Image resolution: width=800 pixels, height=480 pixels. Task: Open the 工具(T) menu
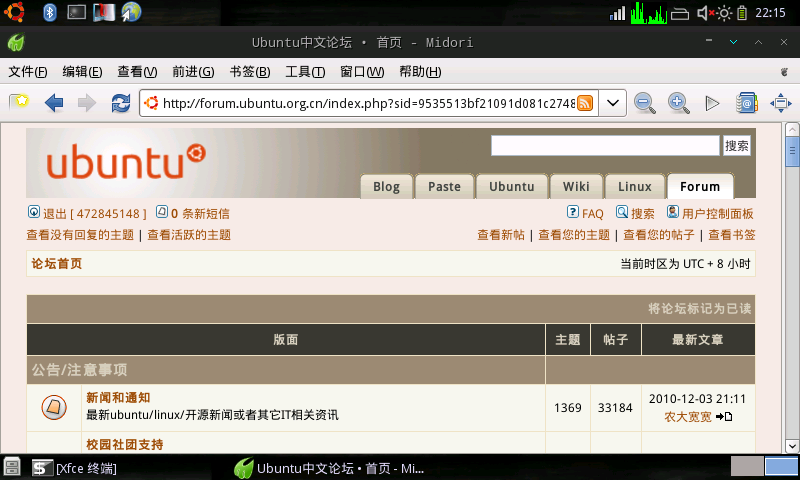click(305, 72)
